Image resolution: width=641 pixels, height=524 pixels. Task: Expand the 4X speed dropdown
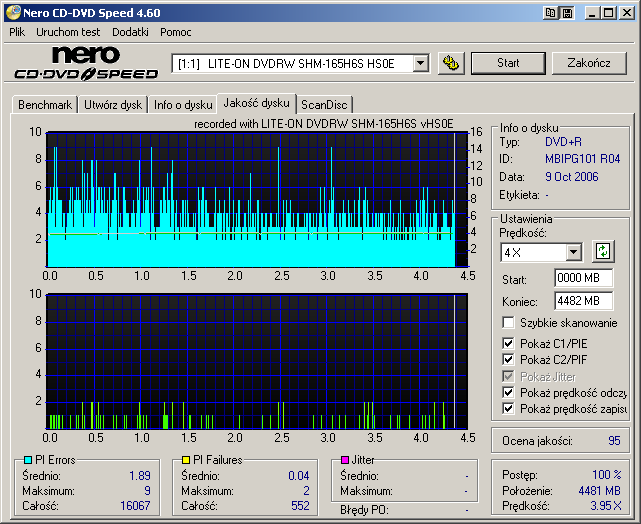pos(573,252)
